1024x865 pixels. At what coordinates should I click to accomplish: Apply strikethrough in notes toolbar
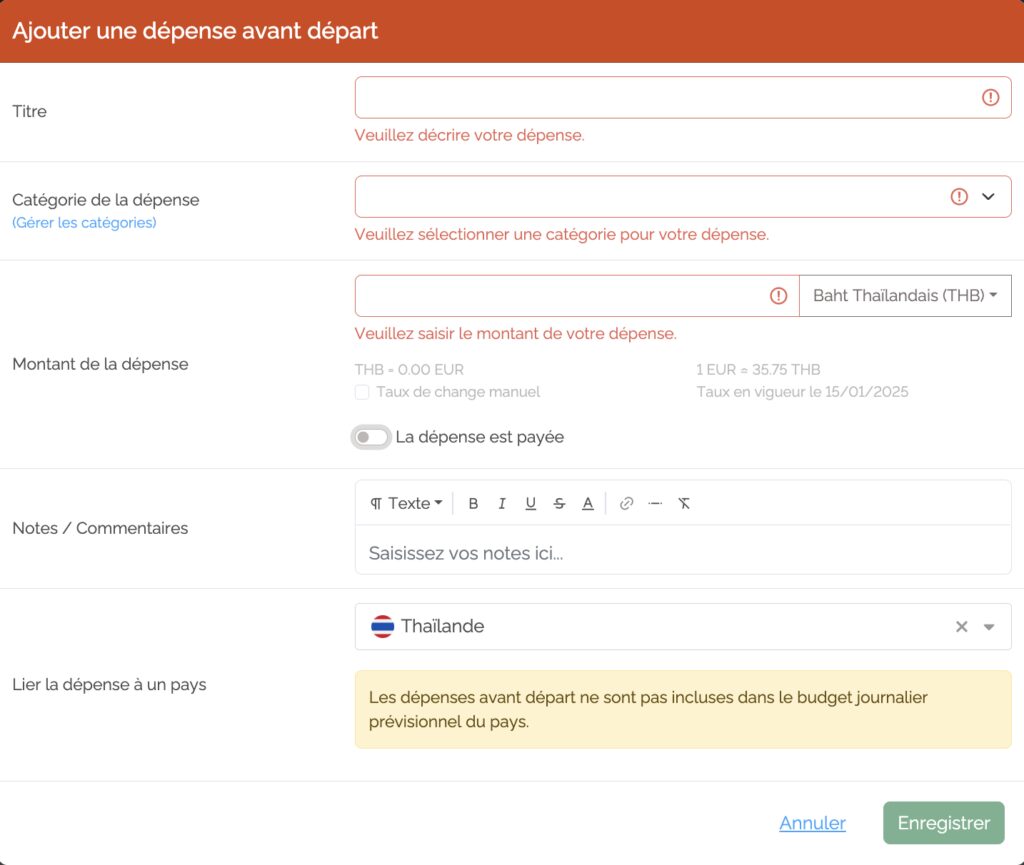559,503
